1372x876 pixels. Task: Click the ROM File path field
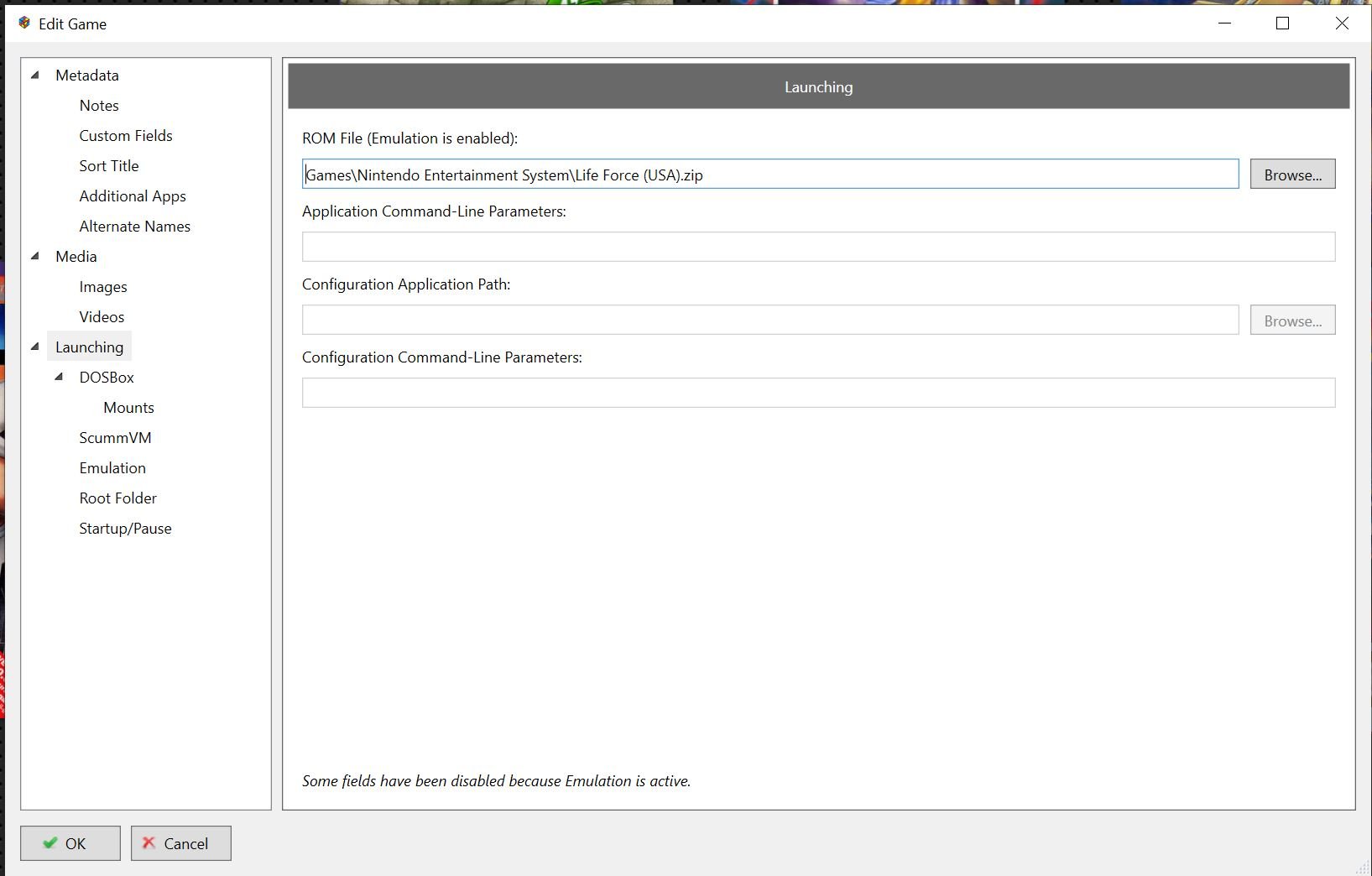[770, 174]
